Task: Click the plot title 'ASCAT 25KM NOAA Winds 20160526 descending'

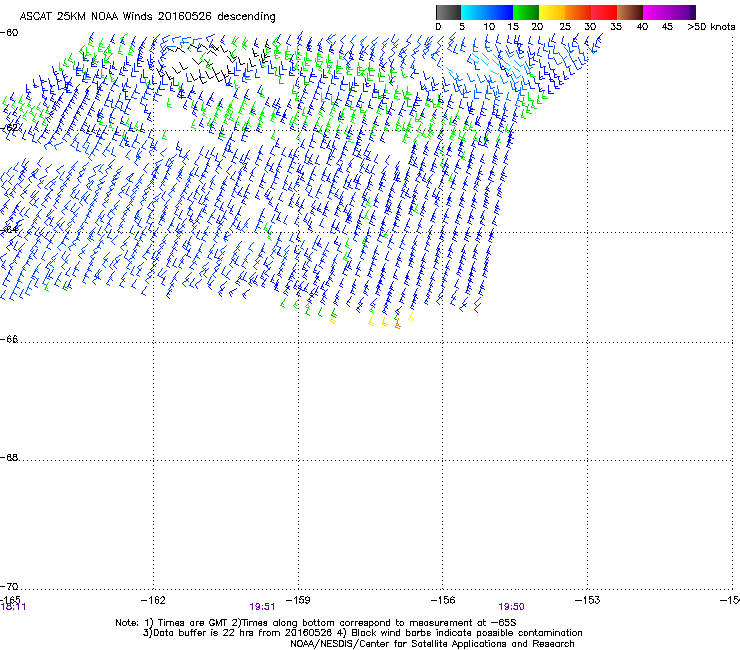Action: tap(148, 17)
